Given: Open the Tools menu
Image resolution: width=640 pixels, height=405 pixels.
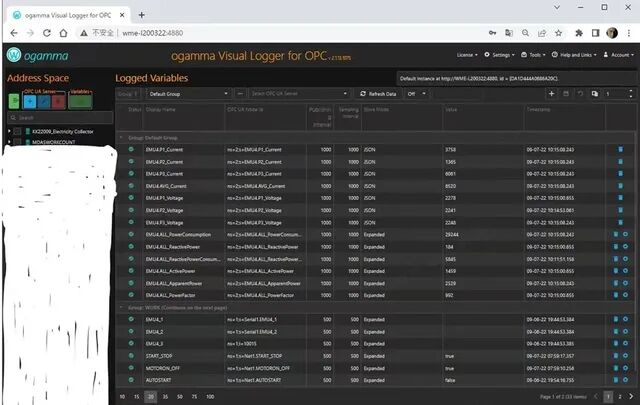Looking at the screenshot, I should tap(536, 54).
